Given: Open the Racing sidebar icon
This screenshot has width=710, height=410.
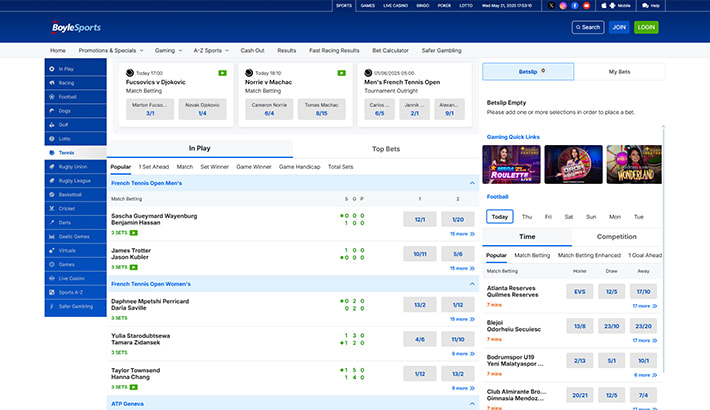Looking at the screenshot, I should click(x=52, y=83).
